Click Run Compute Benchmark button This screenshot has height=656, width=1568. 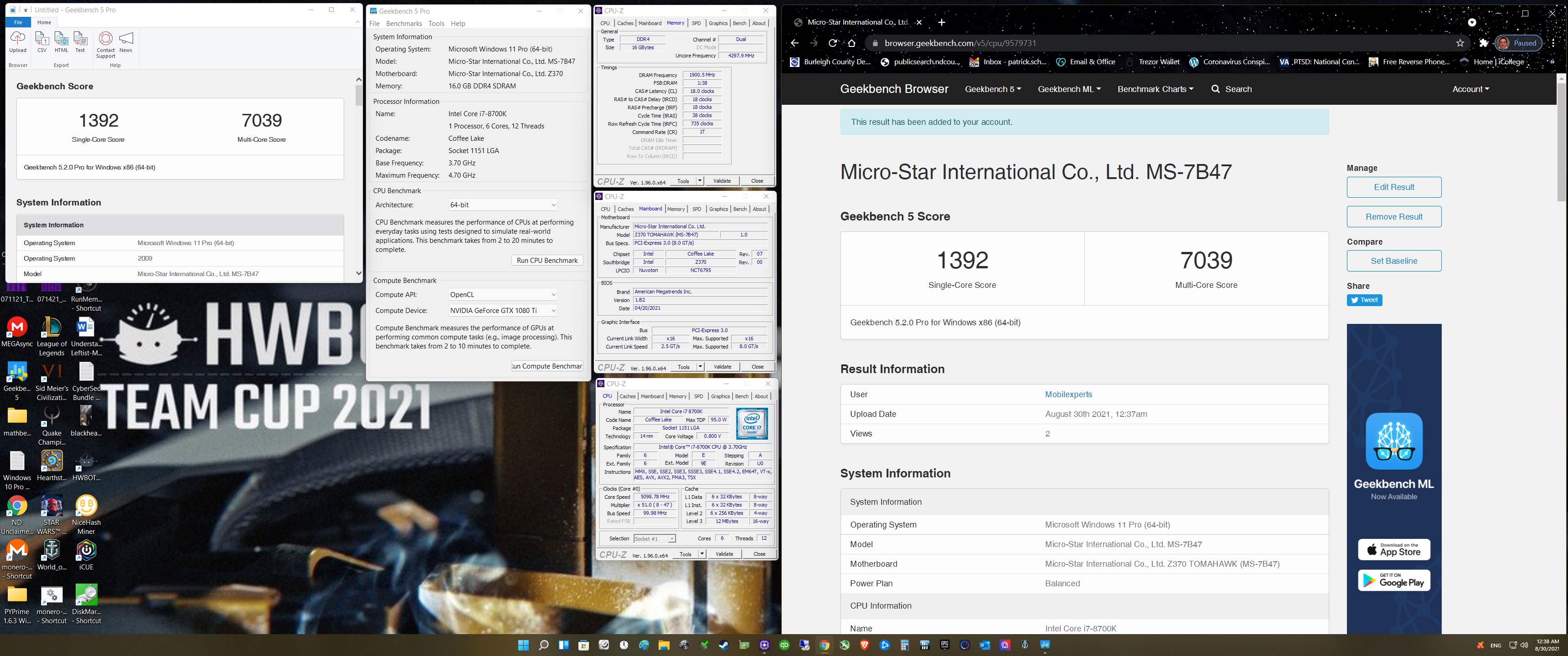pos(547,366)
